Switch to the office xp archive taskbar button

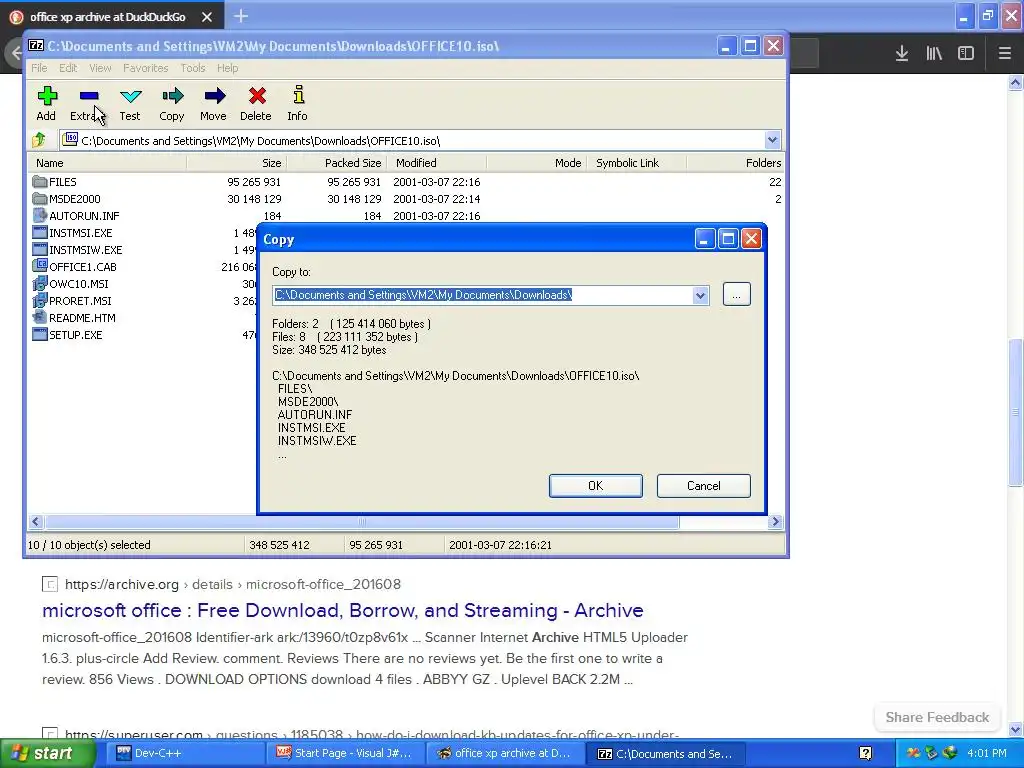505,754
